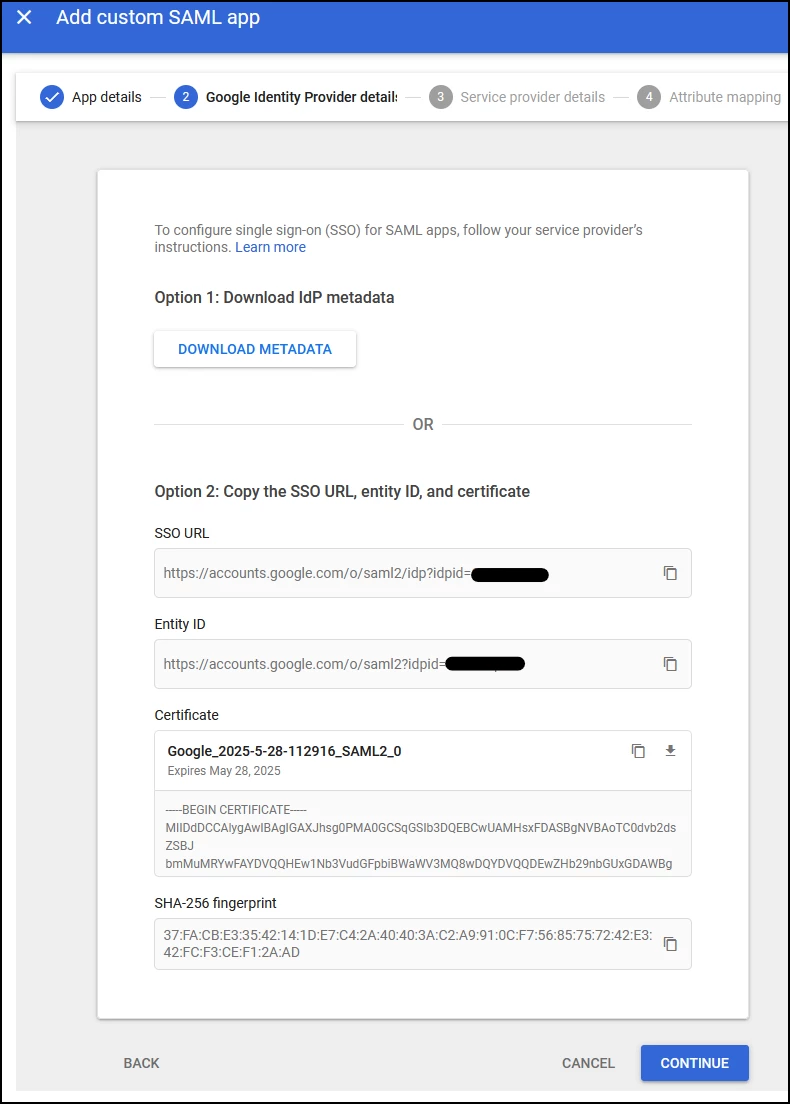Continue to the next step
790x1104 pixels.
point(694,1063)
